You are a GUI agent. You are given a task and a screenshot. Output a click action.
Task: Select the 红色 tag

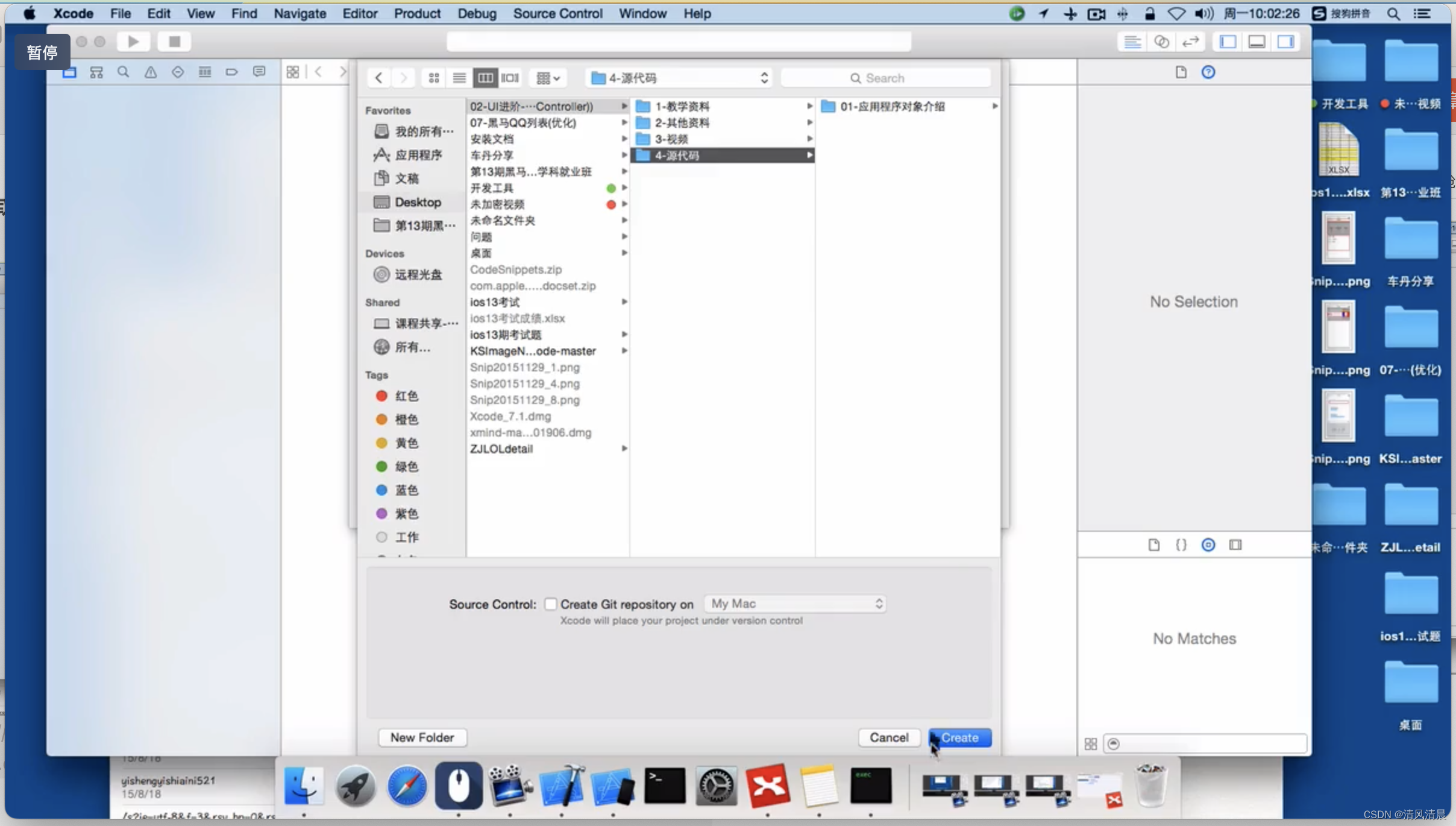tap(398, 396)
